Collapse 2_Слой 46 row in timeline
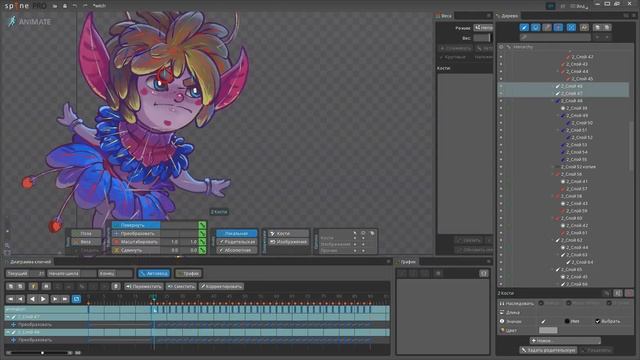640x360 pixels. coord(8,332)
